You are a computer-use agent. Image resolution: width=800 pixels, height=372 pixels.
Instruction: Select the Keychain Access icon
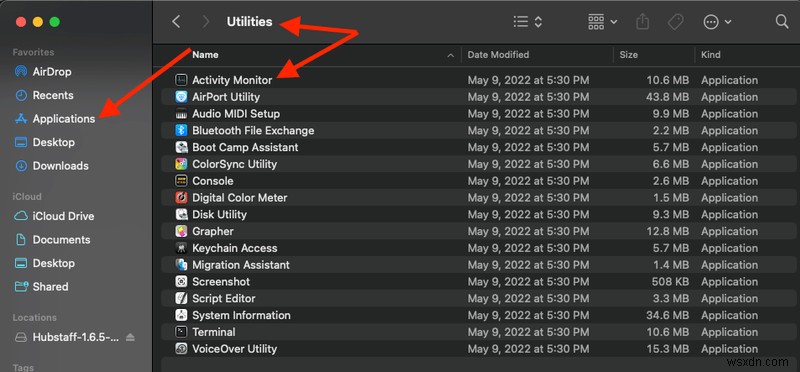point(181,248)
